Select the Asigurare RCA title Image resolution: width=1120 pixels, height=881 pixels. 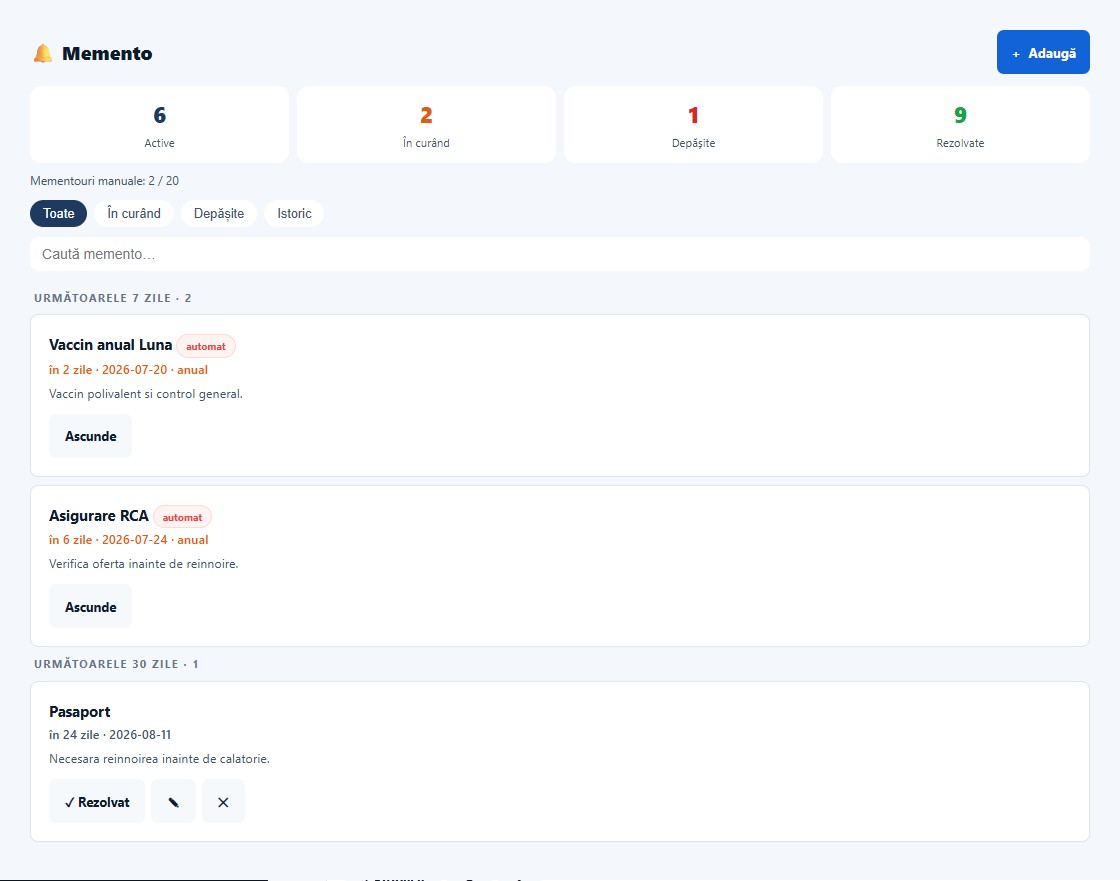tap(99, 515)
